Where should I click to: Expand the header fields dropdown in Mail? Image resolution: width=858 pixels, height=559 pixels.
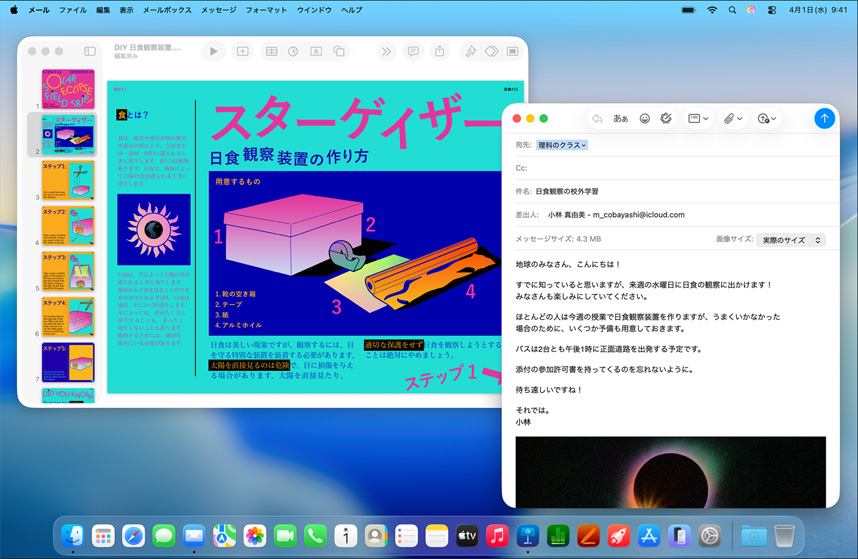pos(698,118)
